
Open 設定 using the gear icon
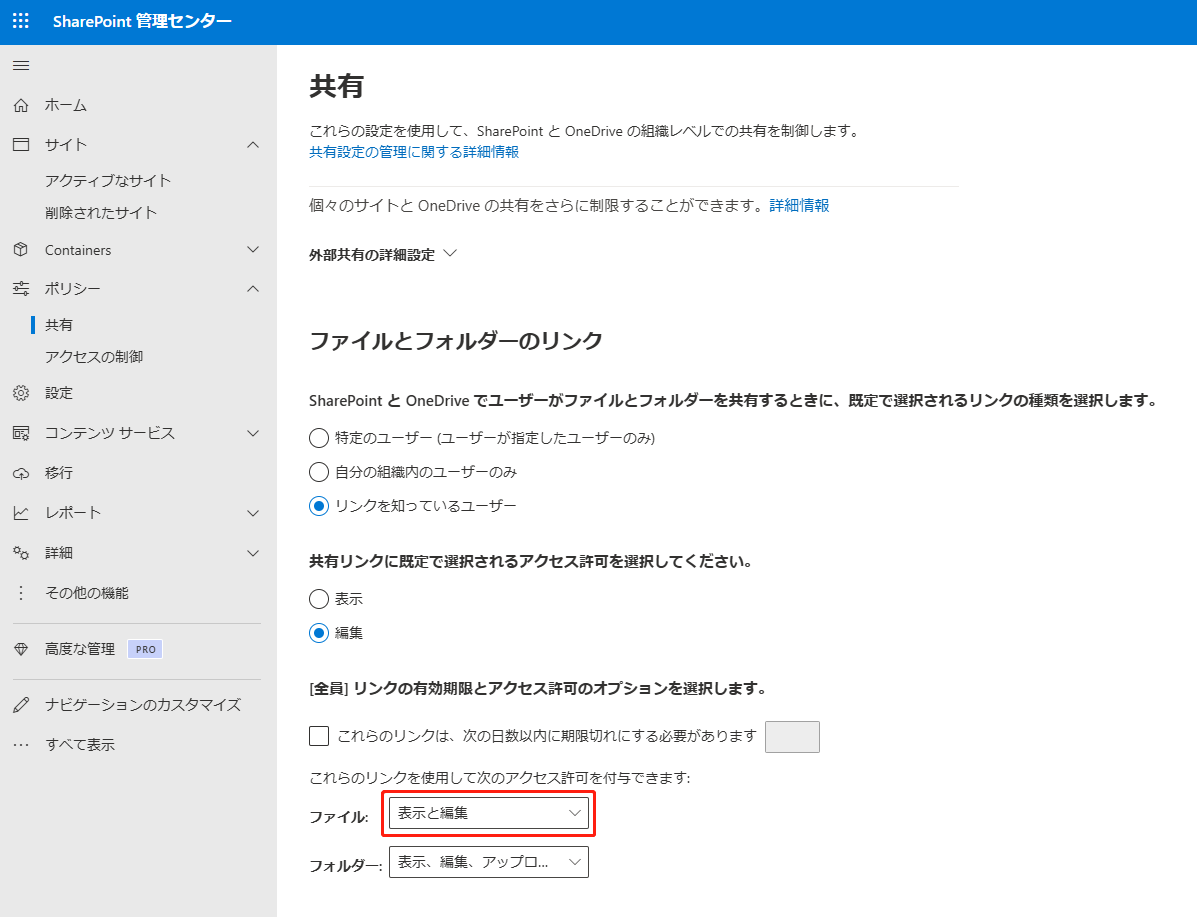pos(20,393)
